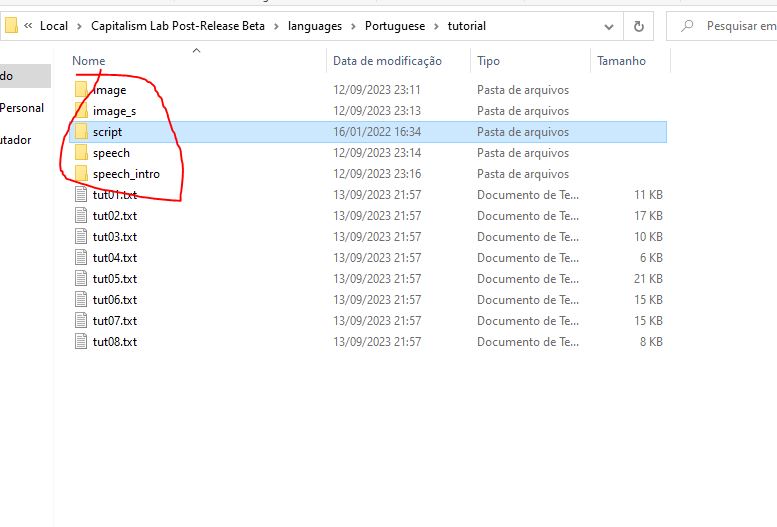Open the chevron after languages in path
The width and height of the screenshot is (777, 527).
353,26
